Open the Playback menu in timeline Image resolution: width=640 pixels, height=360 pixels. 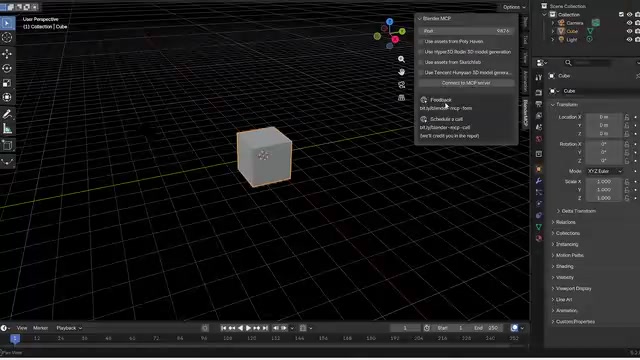[69, 328]
